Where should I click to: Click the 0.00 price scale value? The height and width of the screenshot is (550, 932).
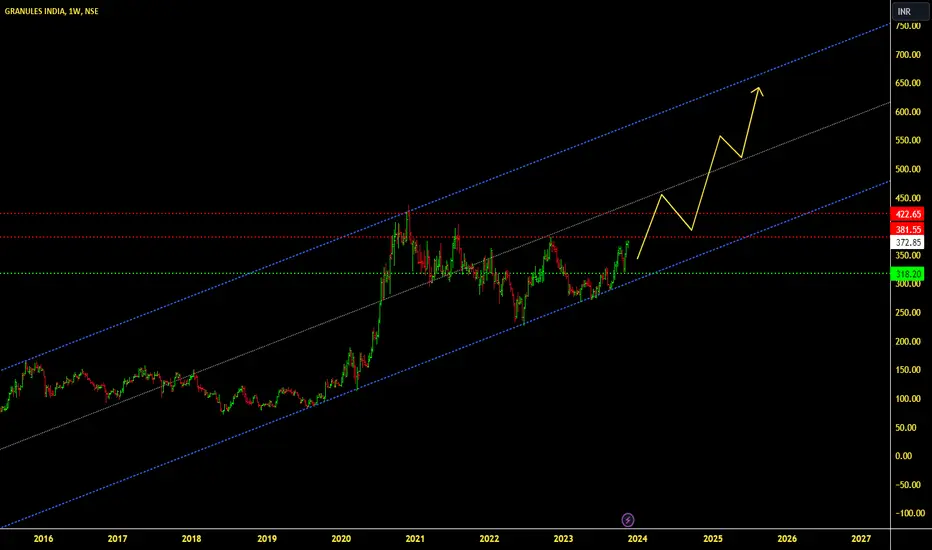(x=903, y=456)
